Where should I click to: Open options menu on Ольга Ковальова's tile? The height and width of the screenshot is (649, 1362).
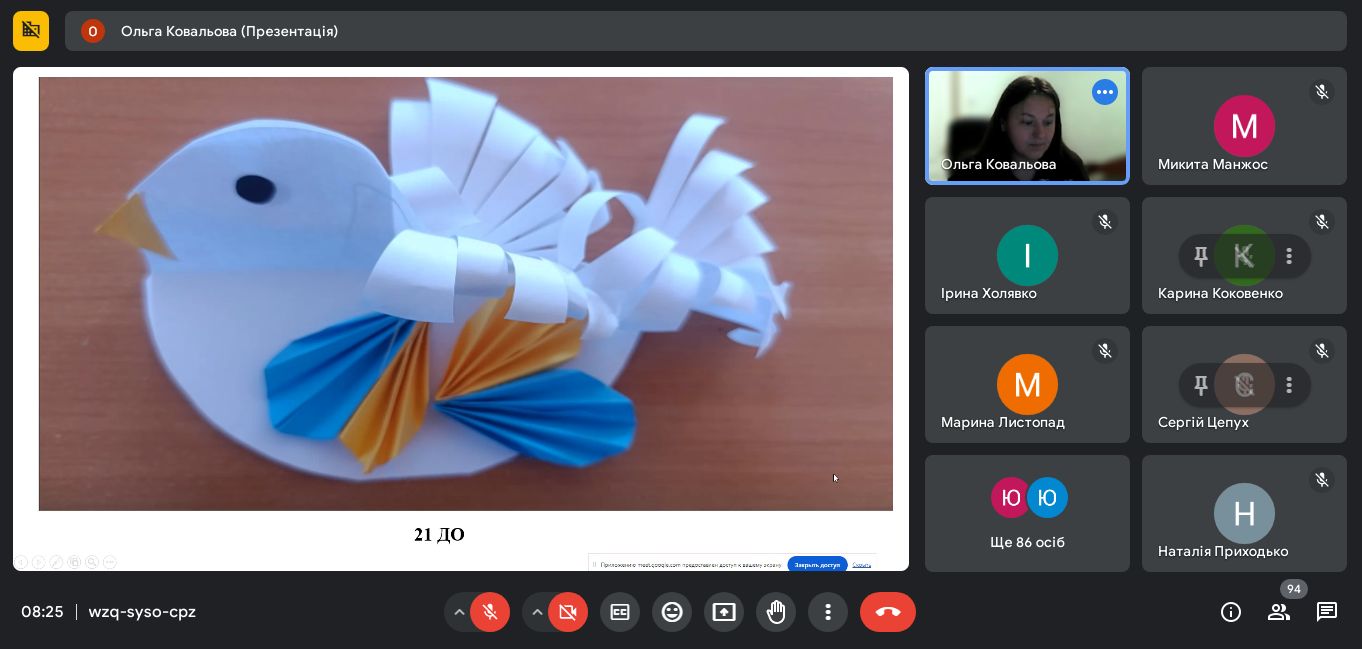coord(1104,92)
